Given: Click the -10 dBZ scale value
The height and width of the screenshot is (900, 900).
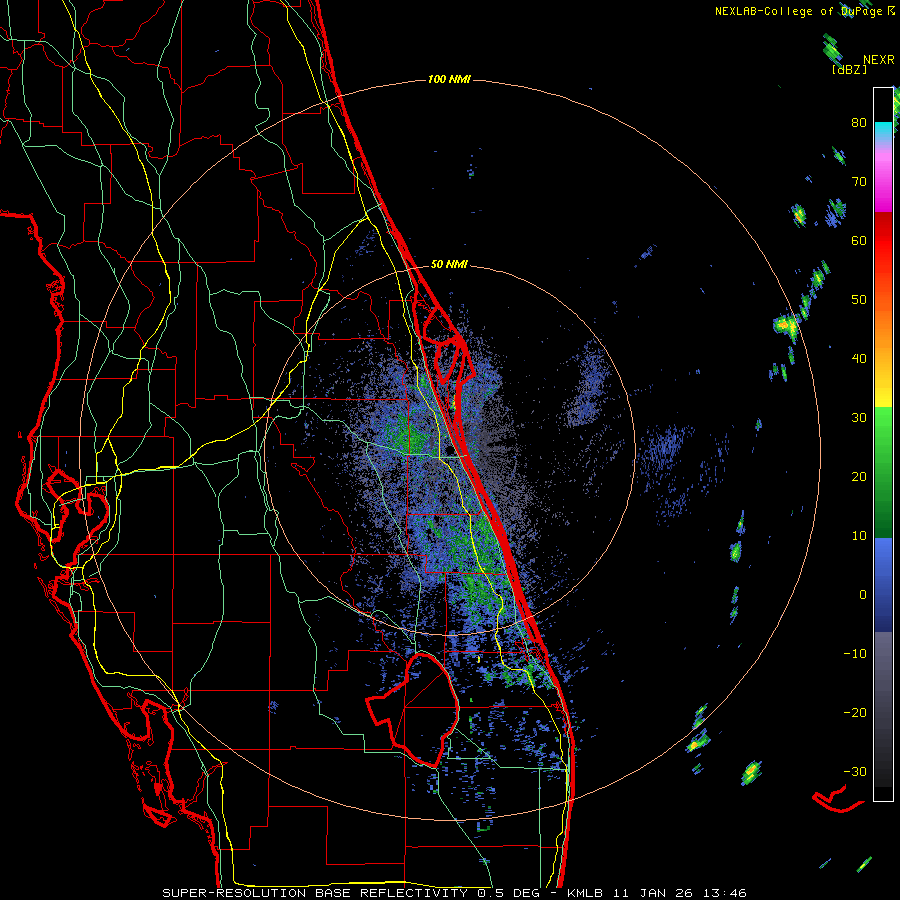Looking at the screenshot, I should 855,654.
